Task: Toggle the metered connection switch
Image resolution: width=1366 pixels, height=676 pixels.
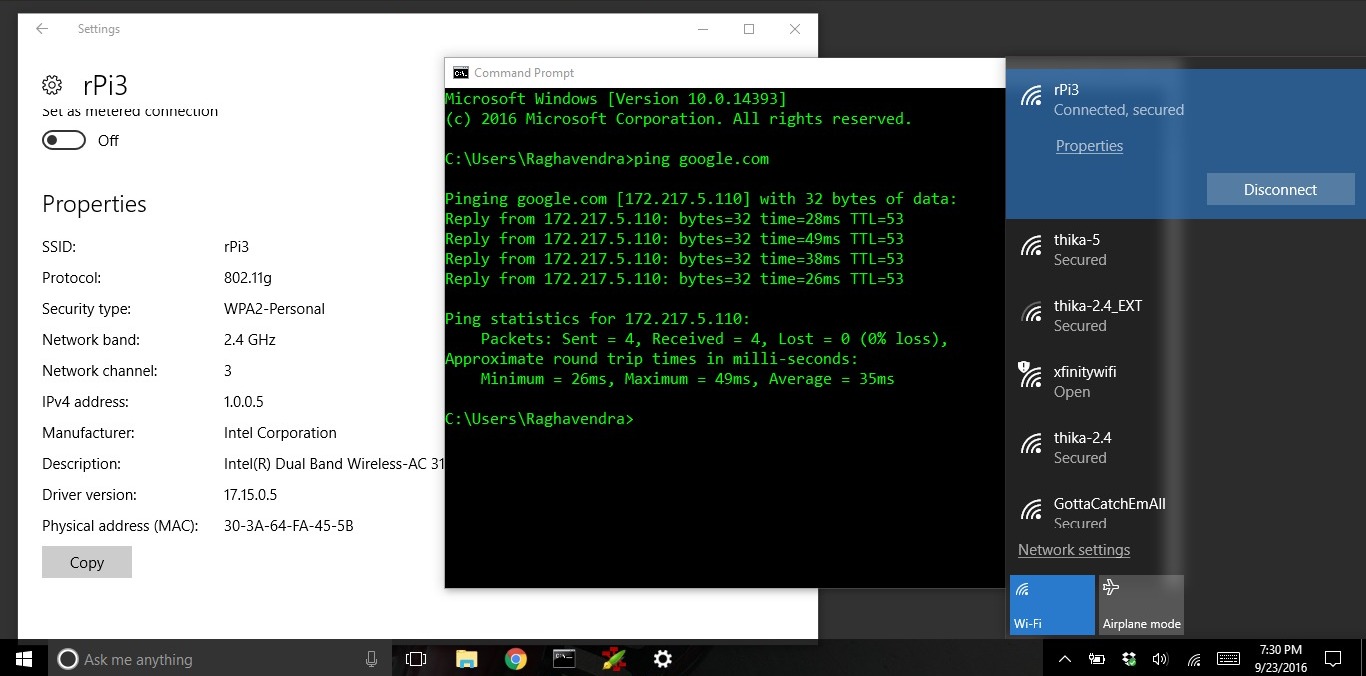Action: click(64, 141)
